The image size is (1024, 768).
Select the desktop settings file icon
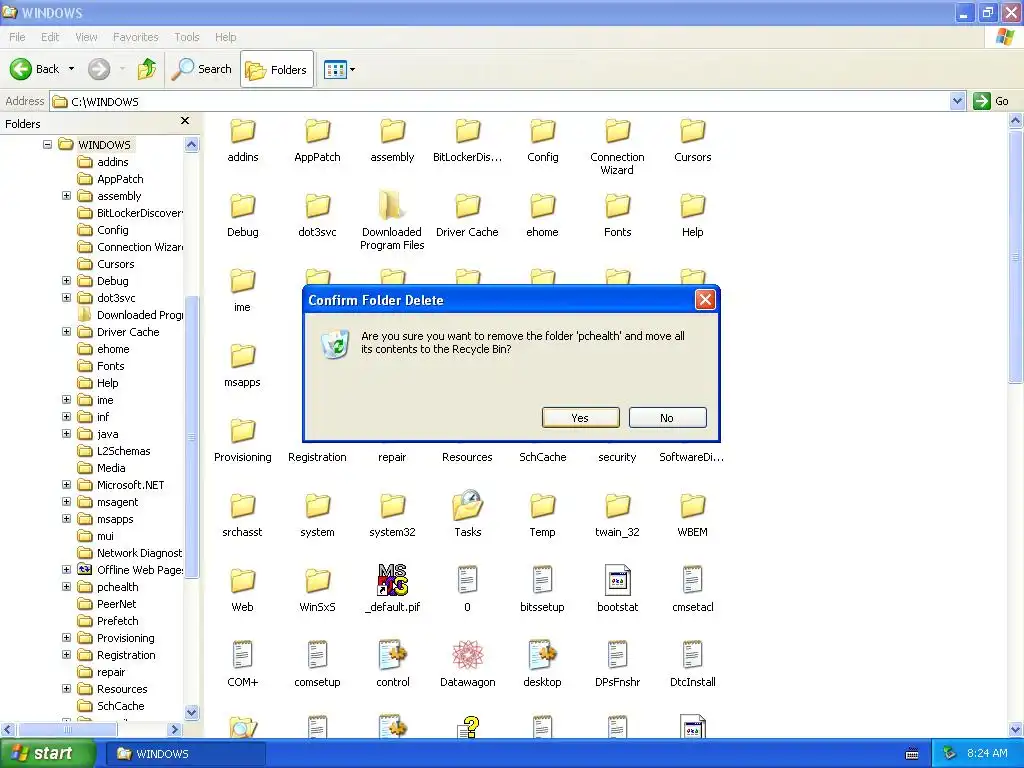pos(543,655)
